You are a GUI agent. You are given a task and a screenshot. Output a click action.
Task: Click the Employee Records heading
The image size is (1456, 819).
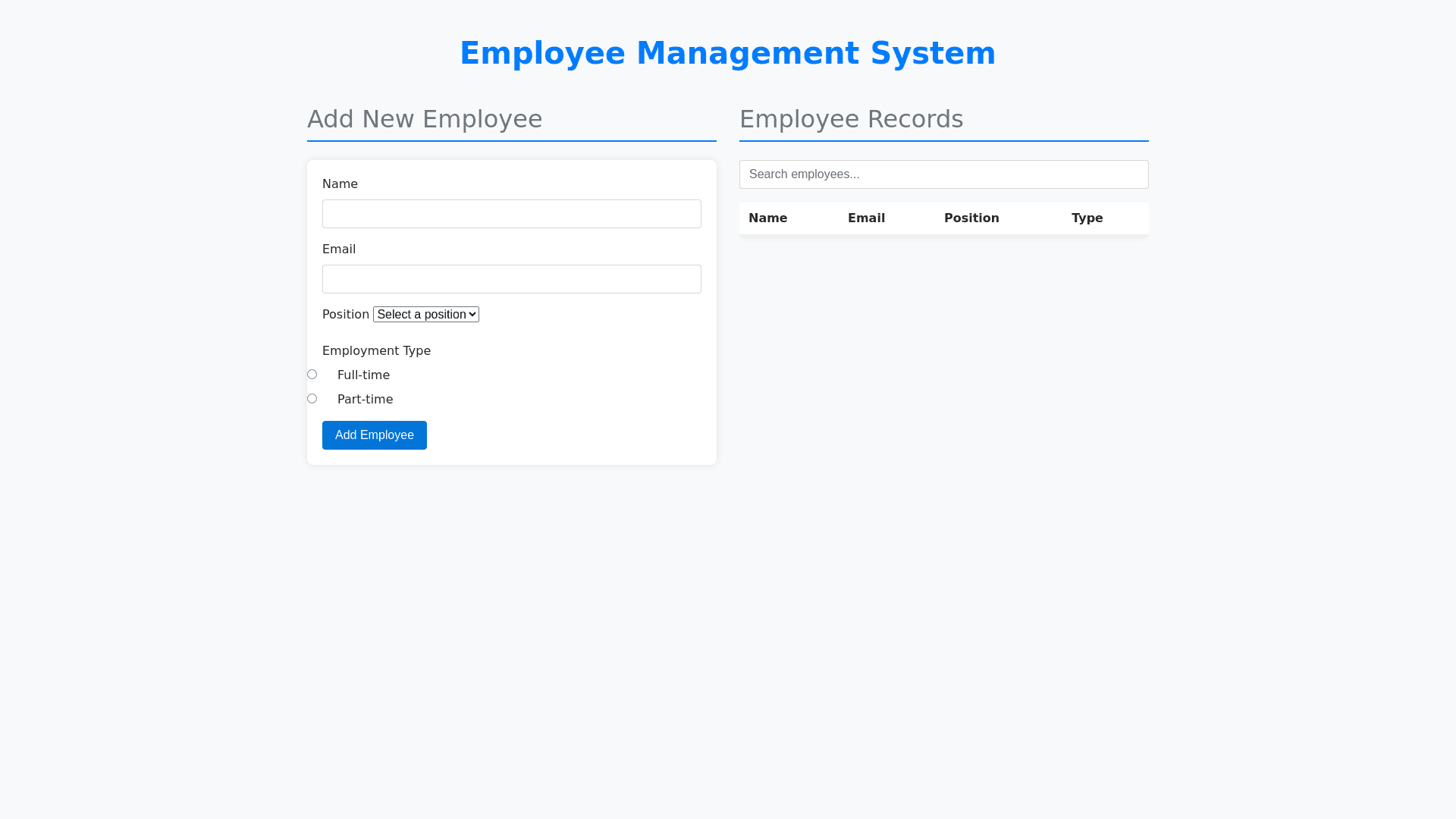point(851,119)
